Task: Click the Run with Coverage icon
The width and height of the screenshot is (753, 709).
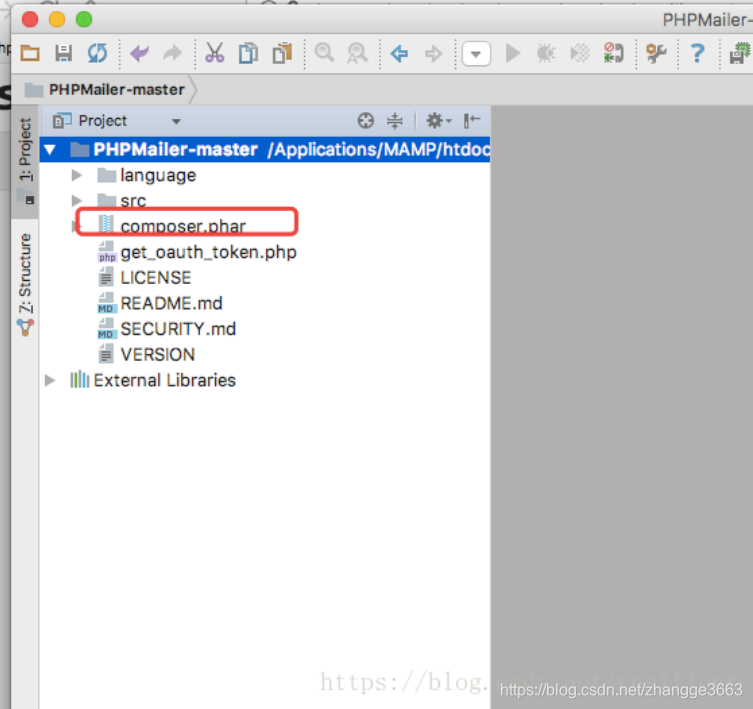Action: [580, 53]
